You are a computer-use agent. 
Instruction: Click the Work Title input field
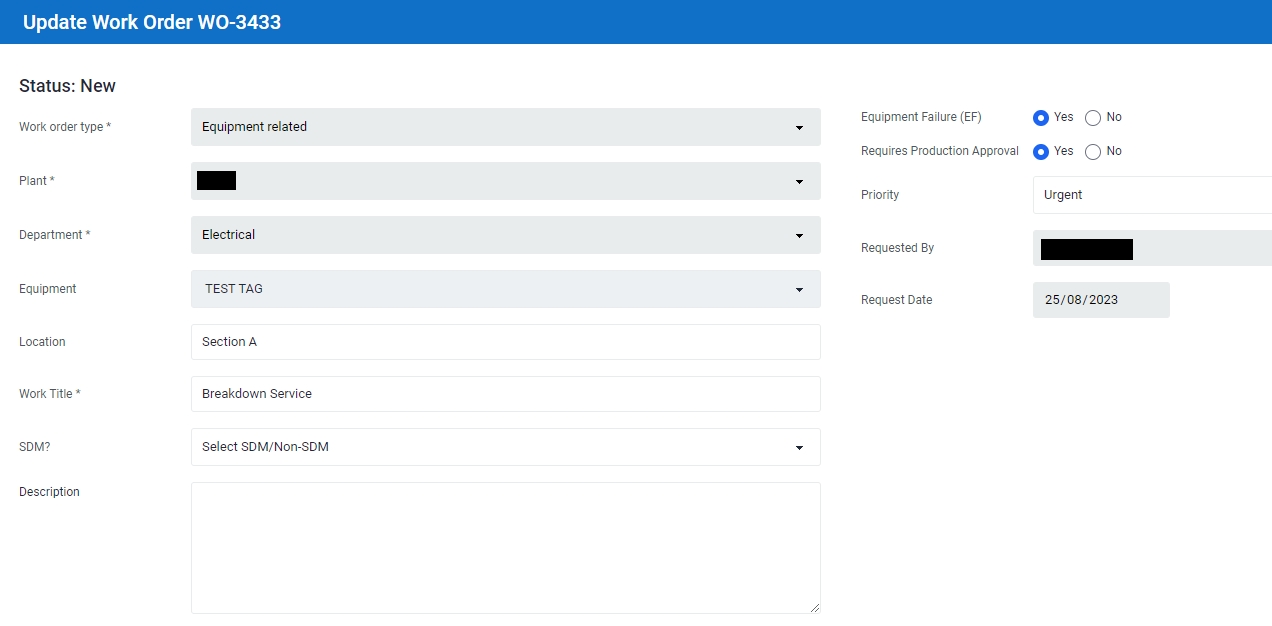click(505, 394)
